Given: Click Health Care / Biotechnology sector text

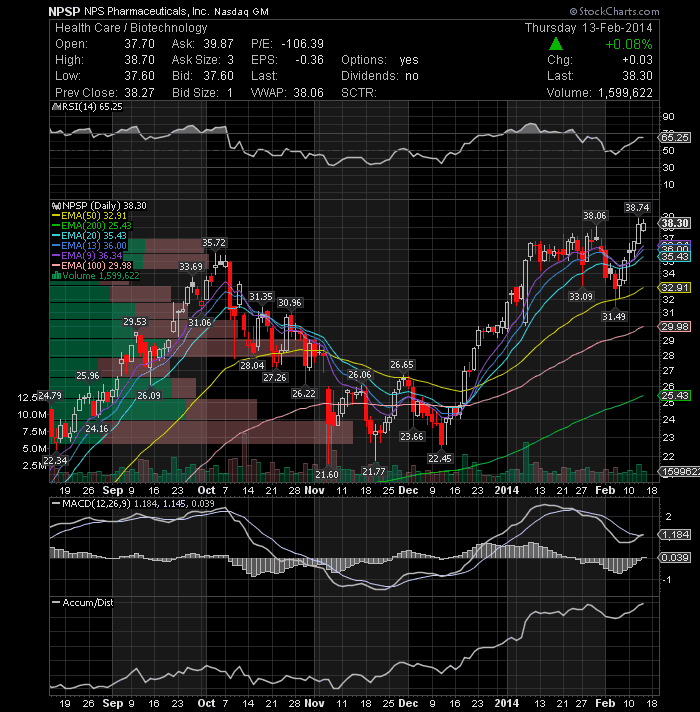Looking at the screenshot, I should [131, 28].
